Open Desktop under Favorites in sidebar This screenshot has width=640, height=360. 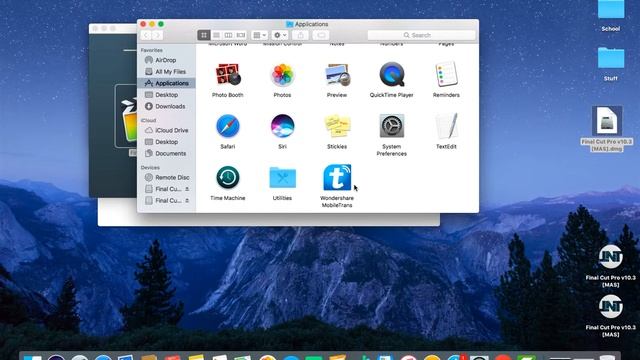[167, 95]
